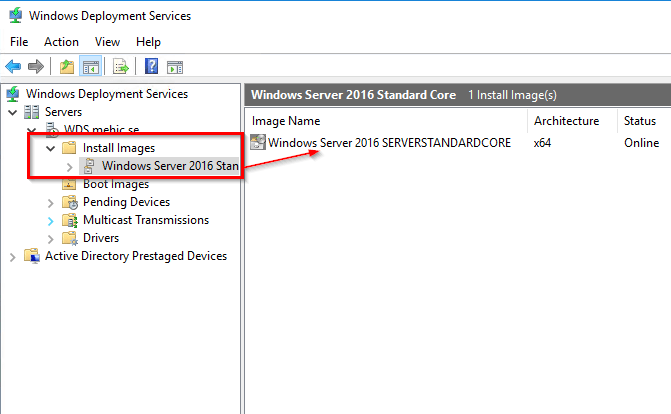
Task: Sort by the Architecture column header
Action: click(x=566, y=120)
